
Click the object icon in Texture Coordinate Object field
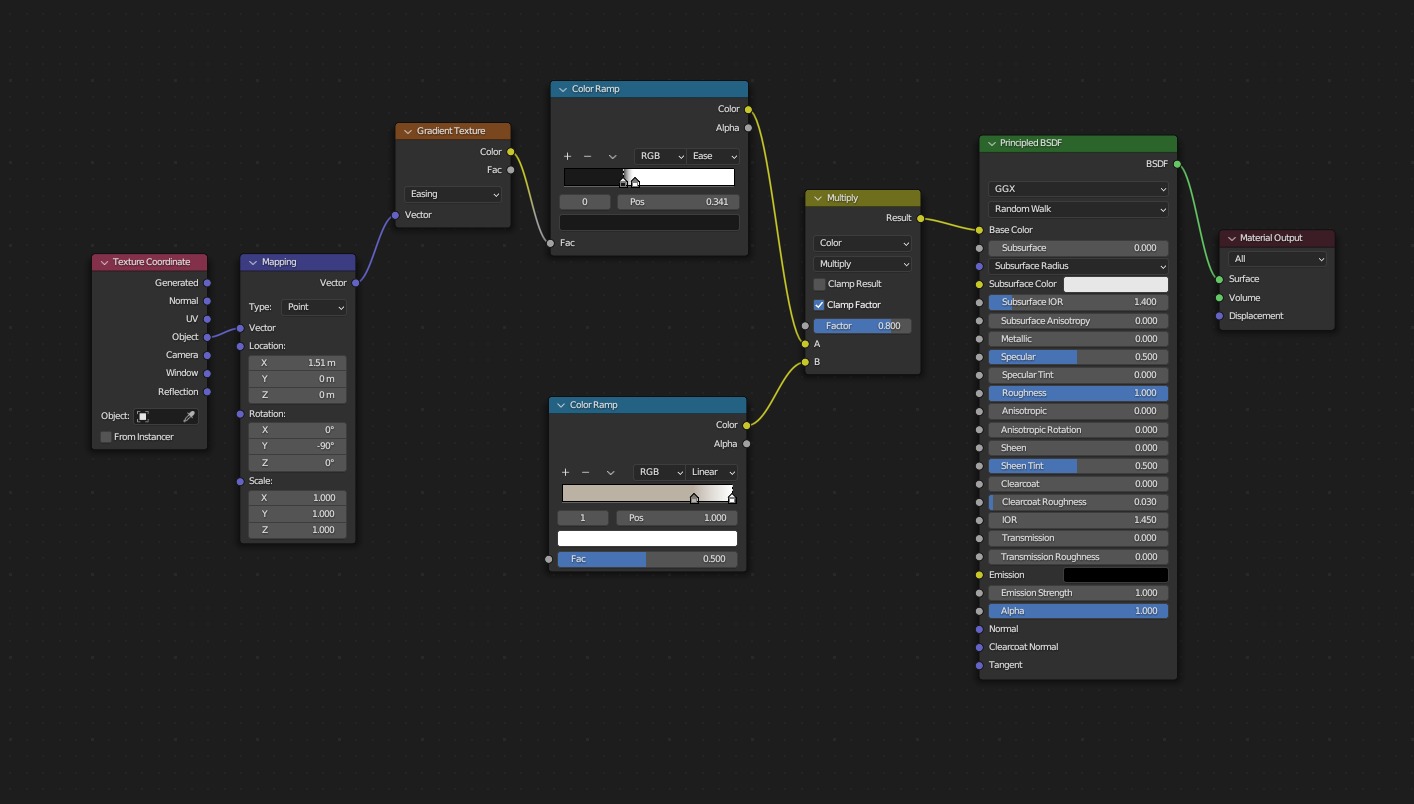pos(143,416)
